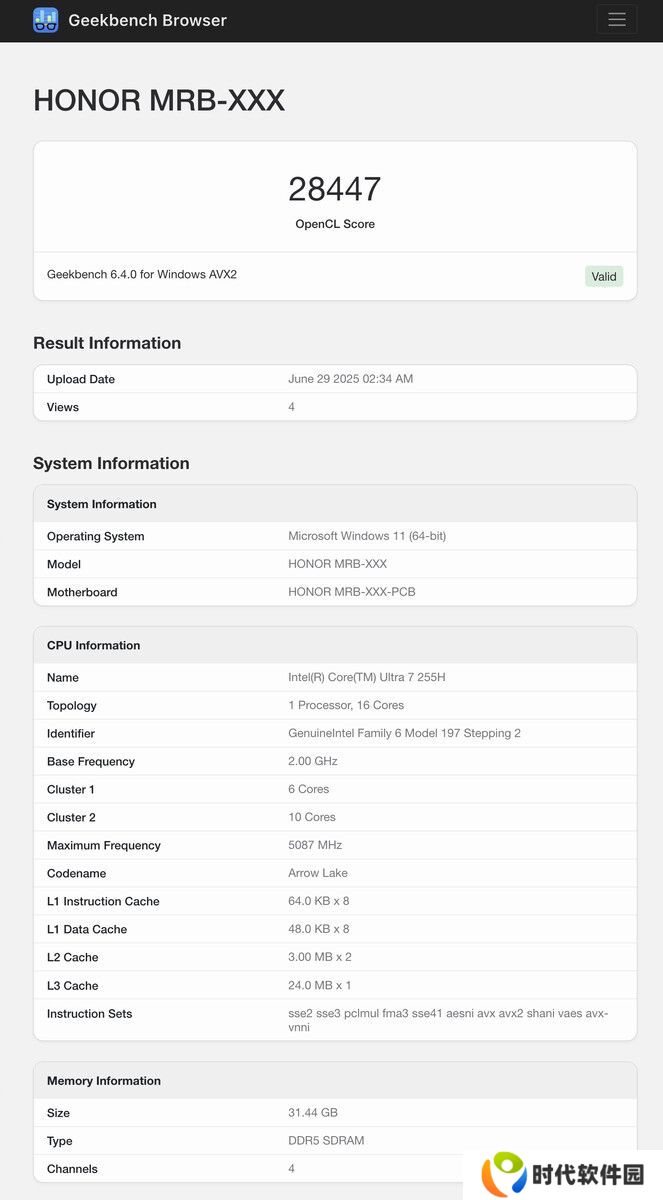The image size is (663, 1200).
Task: Select the Model value 'HONOR MRB-XXX'
Action: click(x=338, y=564)
